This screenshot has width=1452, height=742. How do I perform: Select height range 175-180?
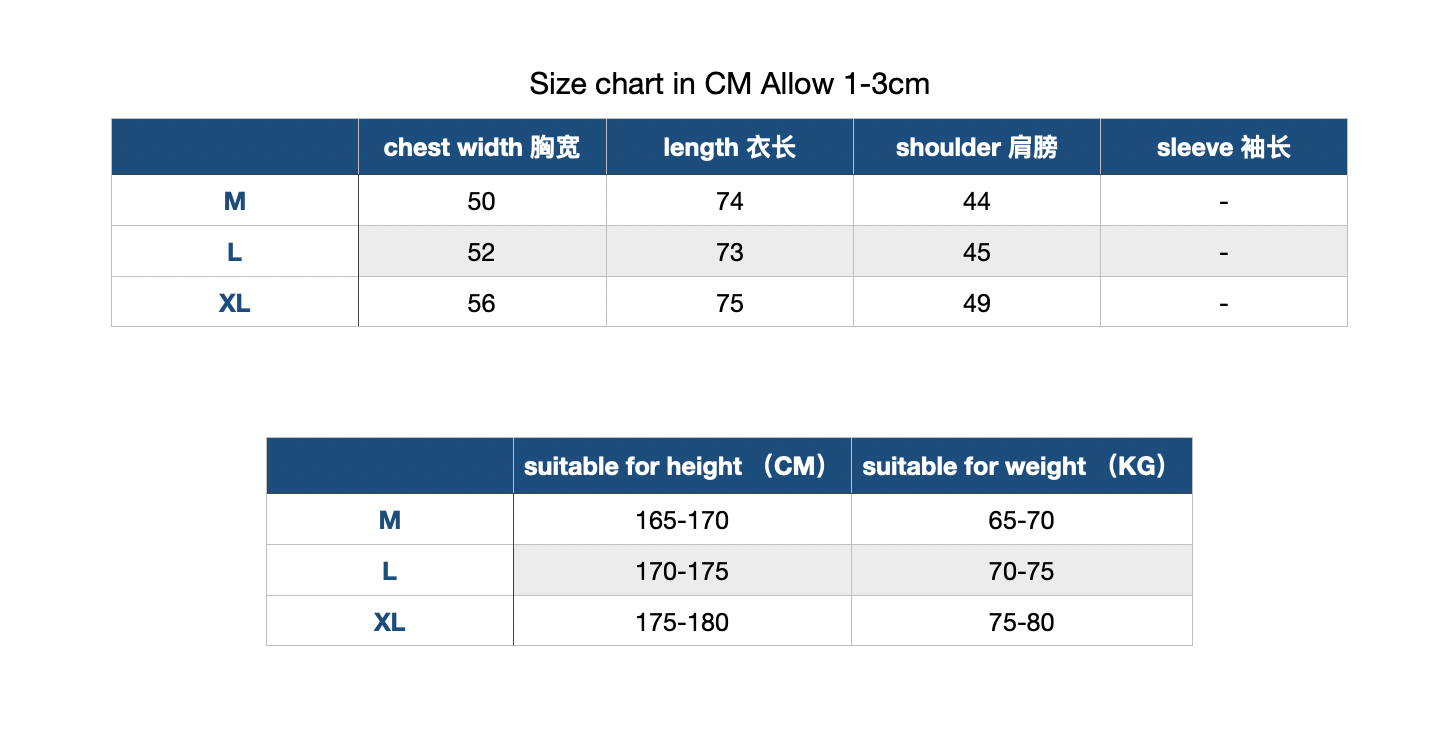click(682, 622)
